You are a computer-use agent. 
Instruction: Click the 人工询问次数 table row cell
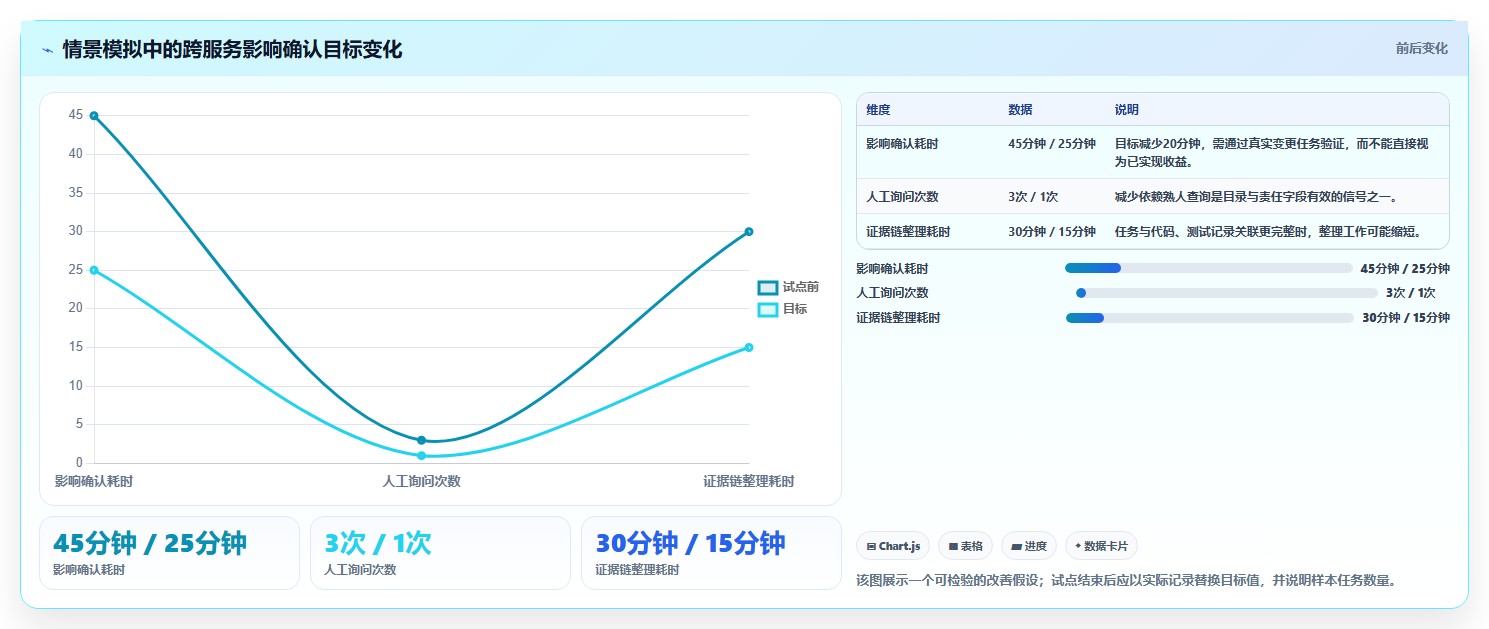902,197
